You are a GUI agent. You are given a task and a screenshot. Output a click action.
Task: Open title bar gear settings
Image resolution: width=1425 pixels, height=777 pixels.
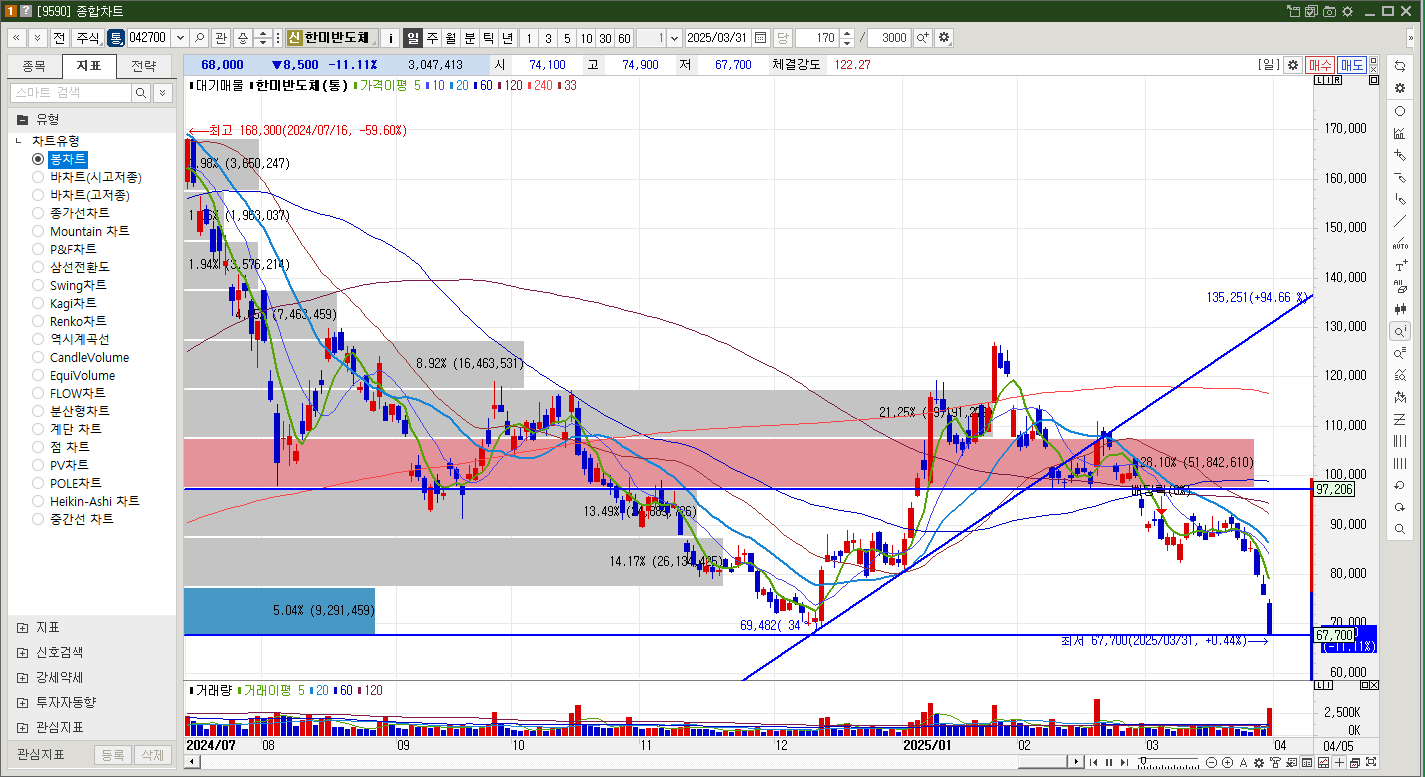pyautogui.click(x=1347, y=11)
